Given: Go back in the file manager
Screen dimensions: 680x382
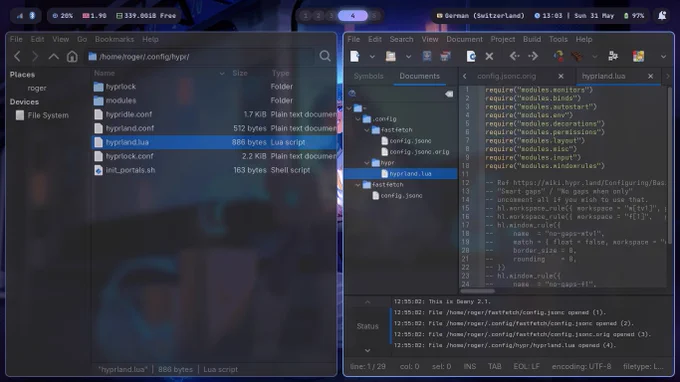Looking at the screenshot, I should click(17, 56).
